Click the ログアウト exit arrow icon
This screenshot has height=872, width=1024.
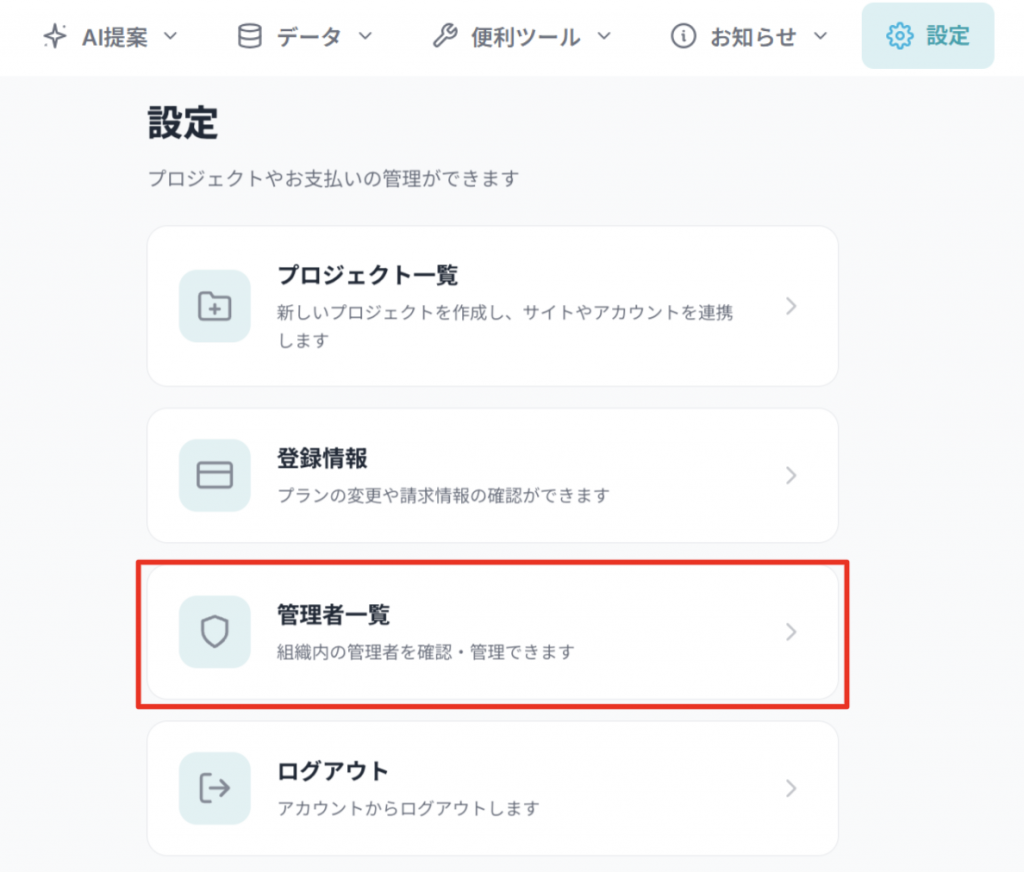tap(214, 788)
